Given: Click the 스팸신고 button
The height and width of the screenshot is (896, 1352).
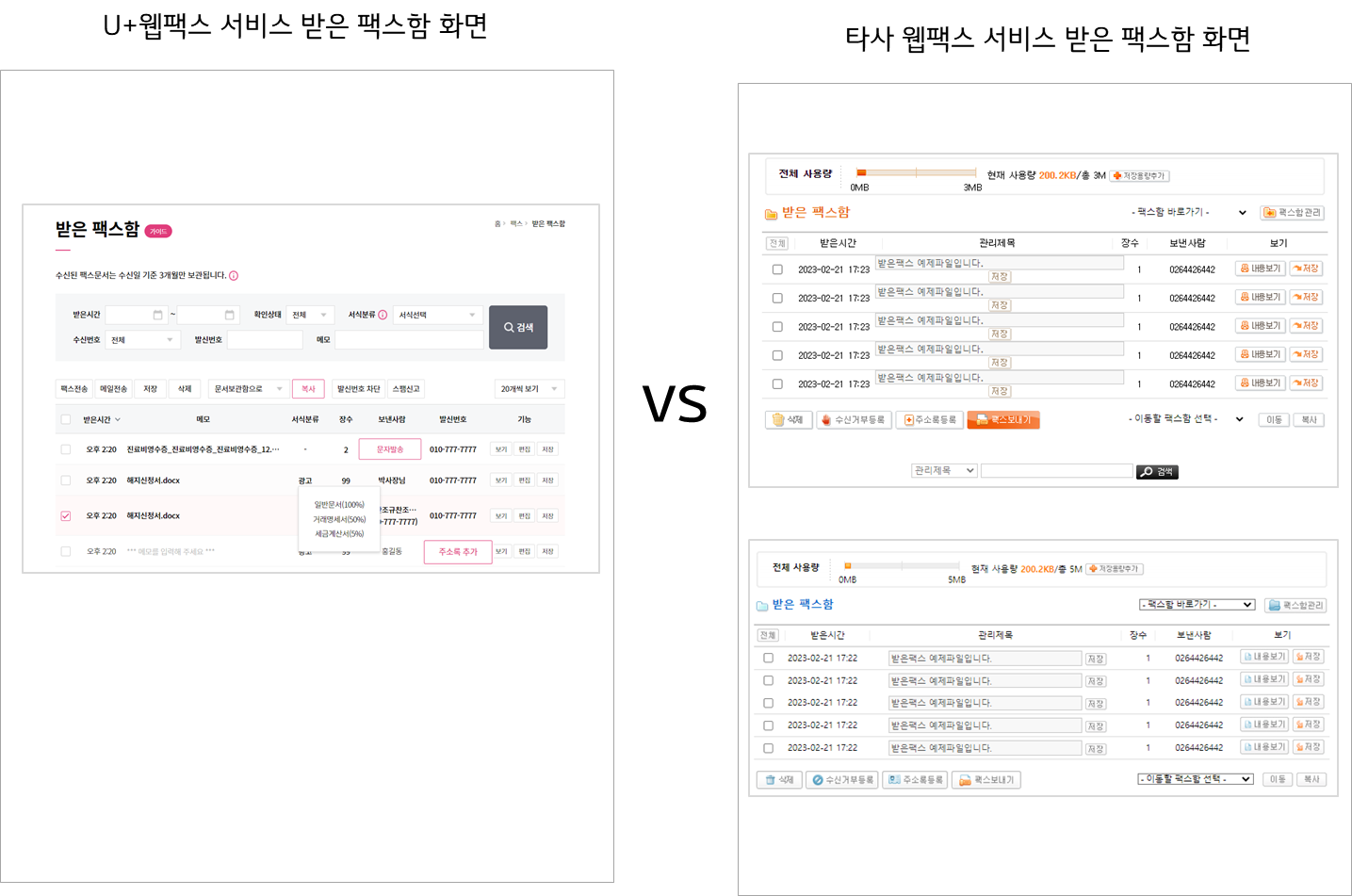Looking at the screenshot, I should pos(406,389).
